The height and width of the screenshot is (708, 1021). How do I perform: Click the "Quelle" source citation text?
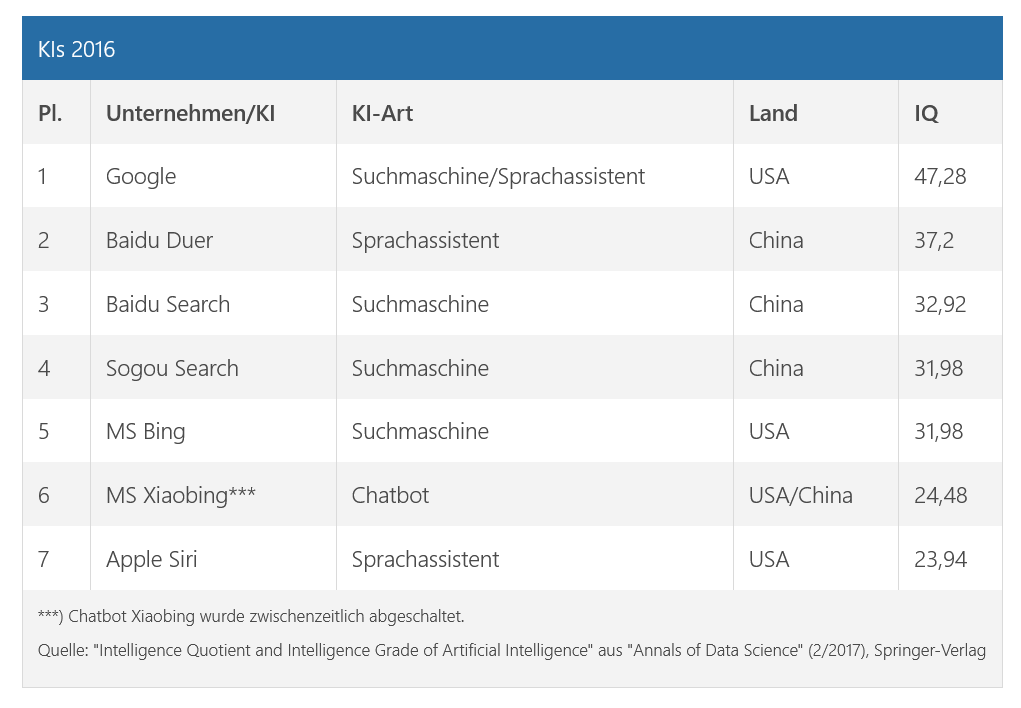pos(511,651)
